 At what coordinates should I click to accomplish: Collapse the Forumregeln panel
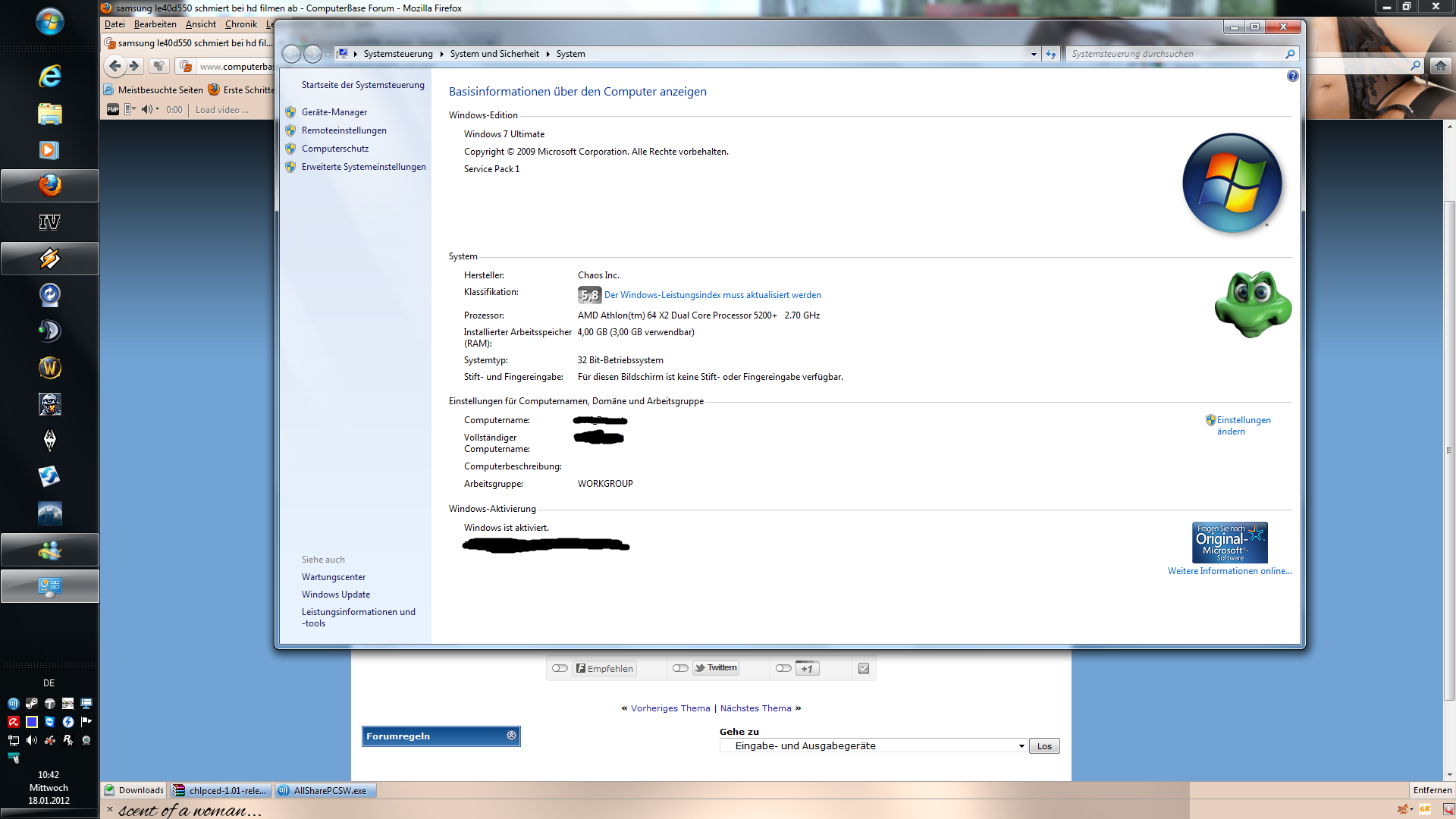511,736
